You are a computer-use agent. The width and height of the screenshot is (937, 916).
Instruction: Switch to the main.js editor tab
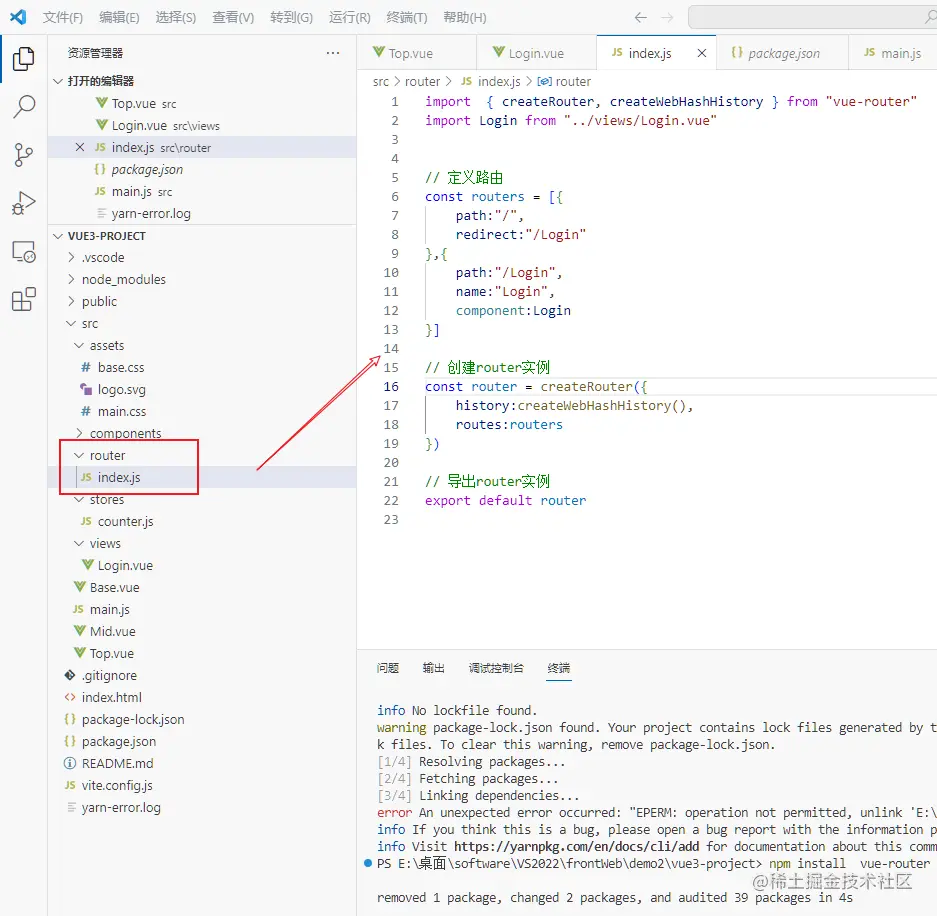893,53
